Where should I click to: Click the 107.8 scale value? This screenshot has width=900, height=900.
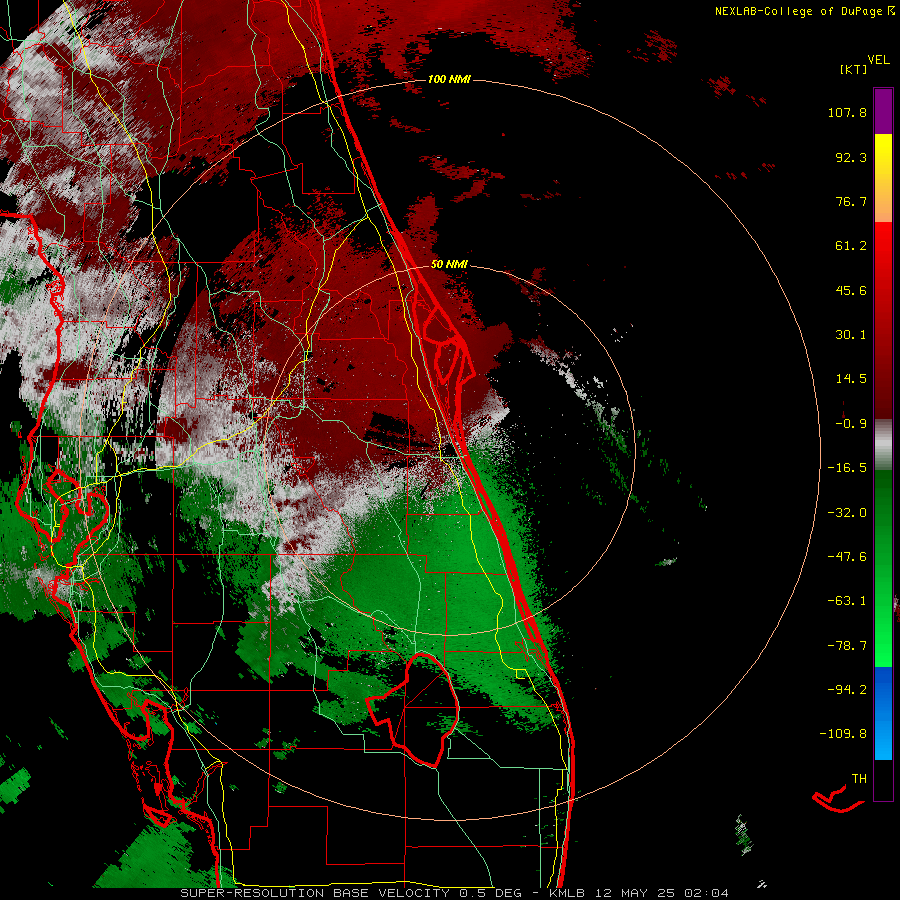click(847, 112)
